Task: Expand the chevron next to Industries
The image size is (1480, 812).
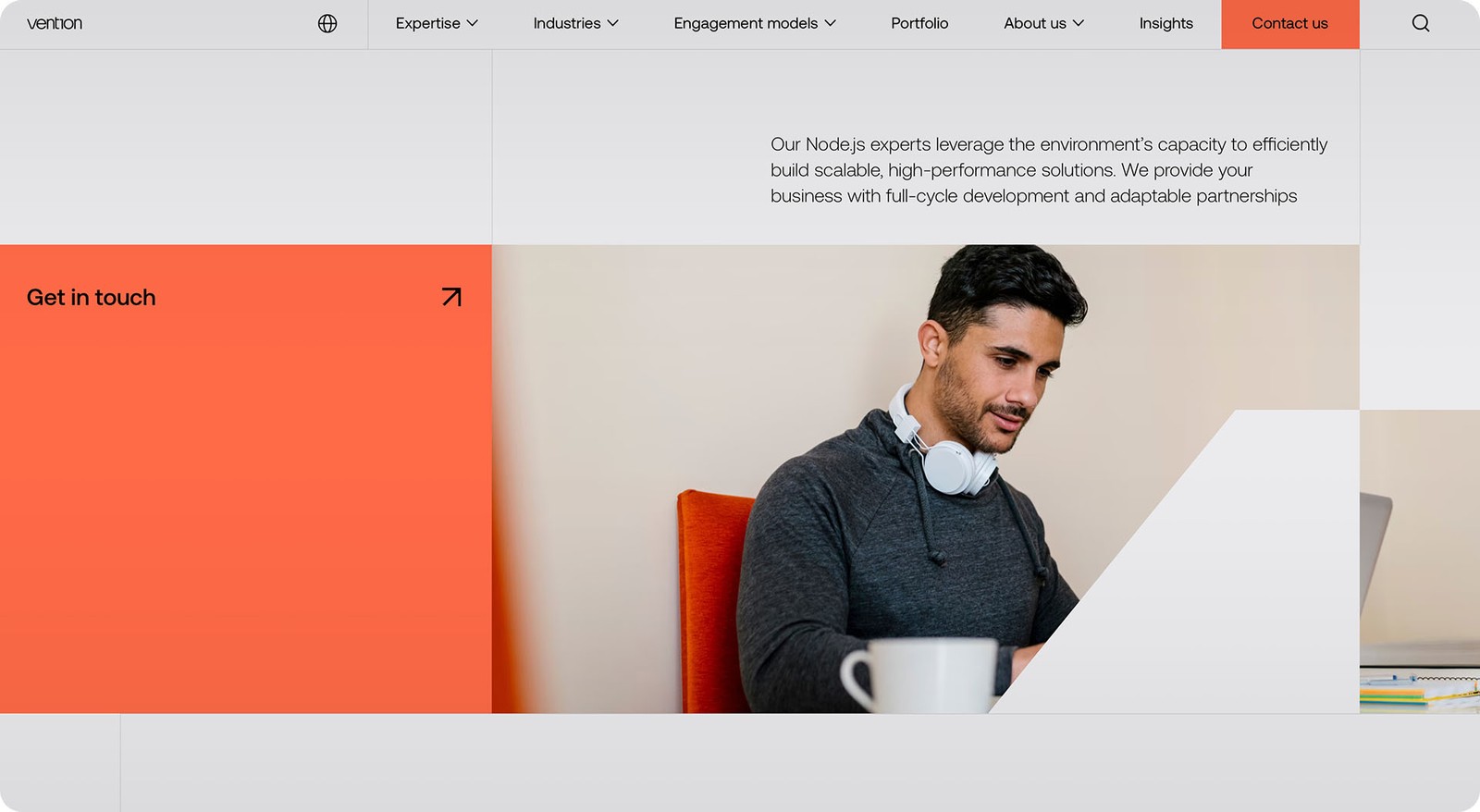Action: 612,23
